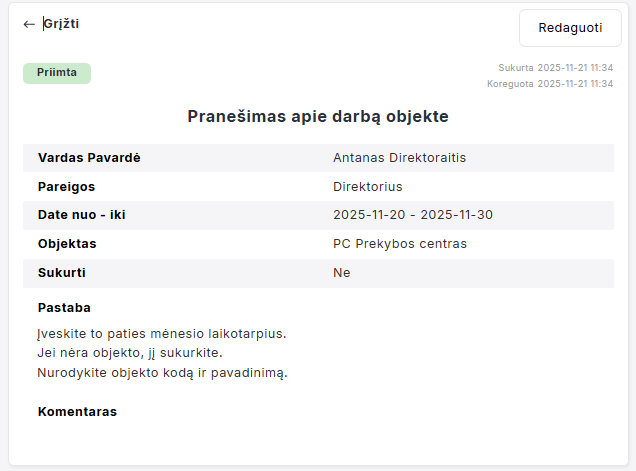Go back via the Grįžti link
The height and width of the screenshot is (471, 636).
coord(61,24)
